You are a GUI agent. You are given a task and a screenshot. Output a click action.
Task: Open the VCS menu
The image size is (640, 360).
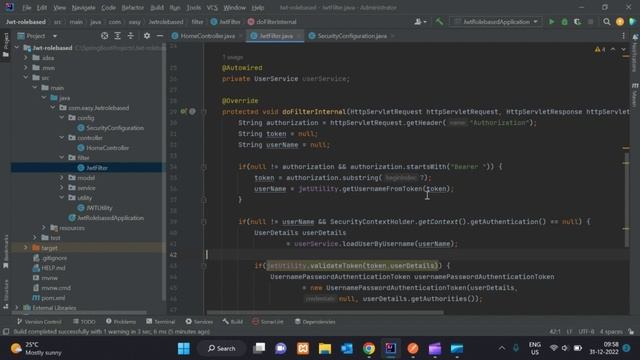point(212,7)
